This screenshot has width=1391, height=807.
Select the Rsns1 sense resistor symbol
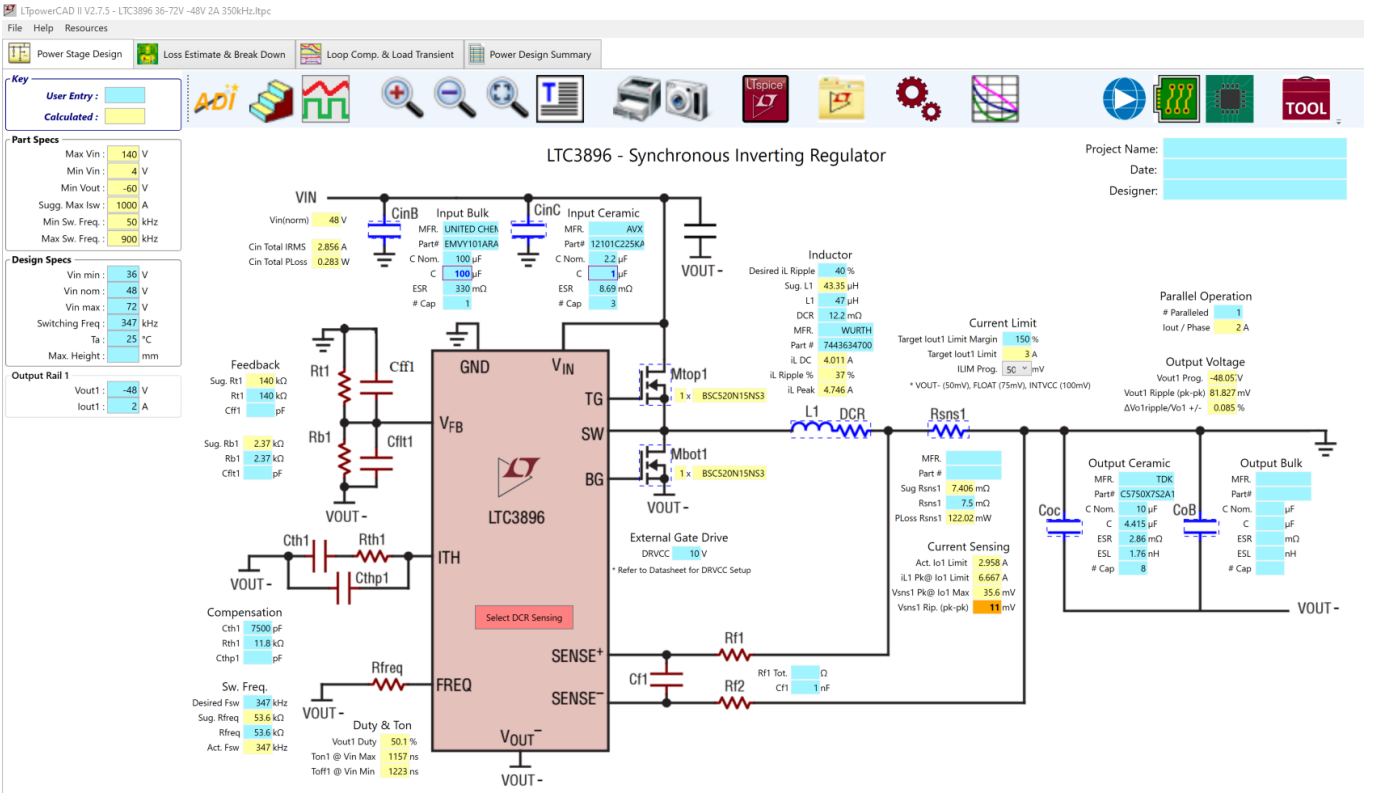948,429
